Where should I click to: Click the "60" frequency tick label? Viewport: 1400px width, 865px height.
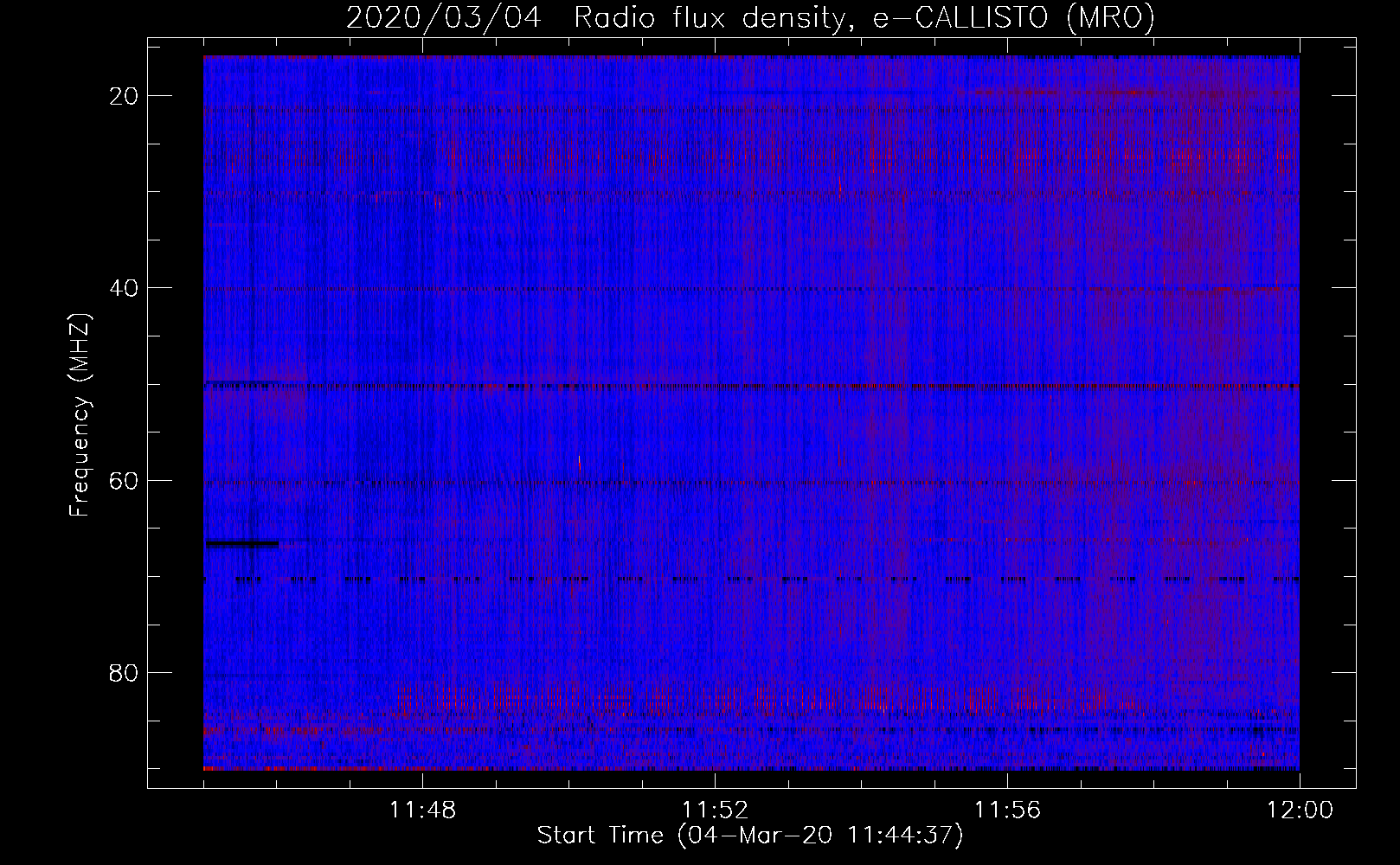tap(125, 480)
